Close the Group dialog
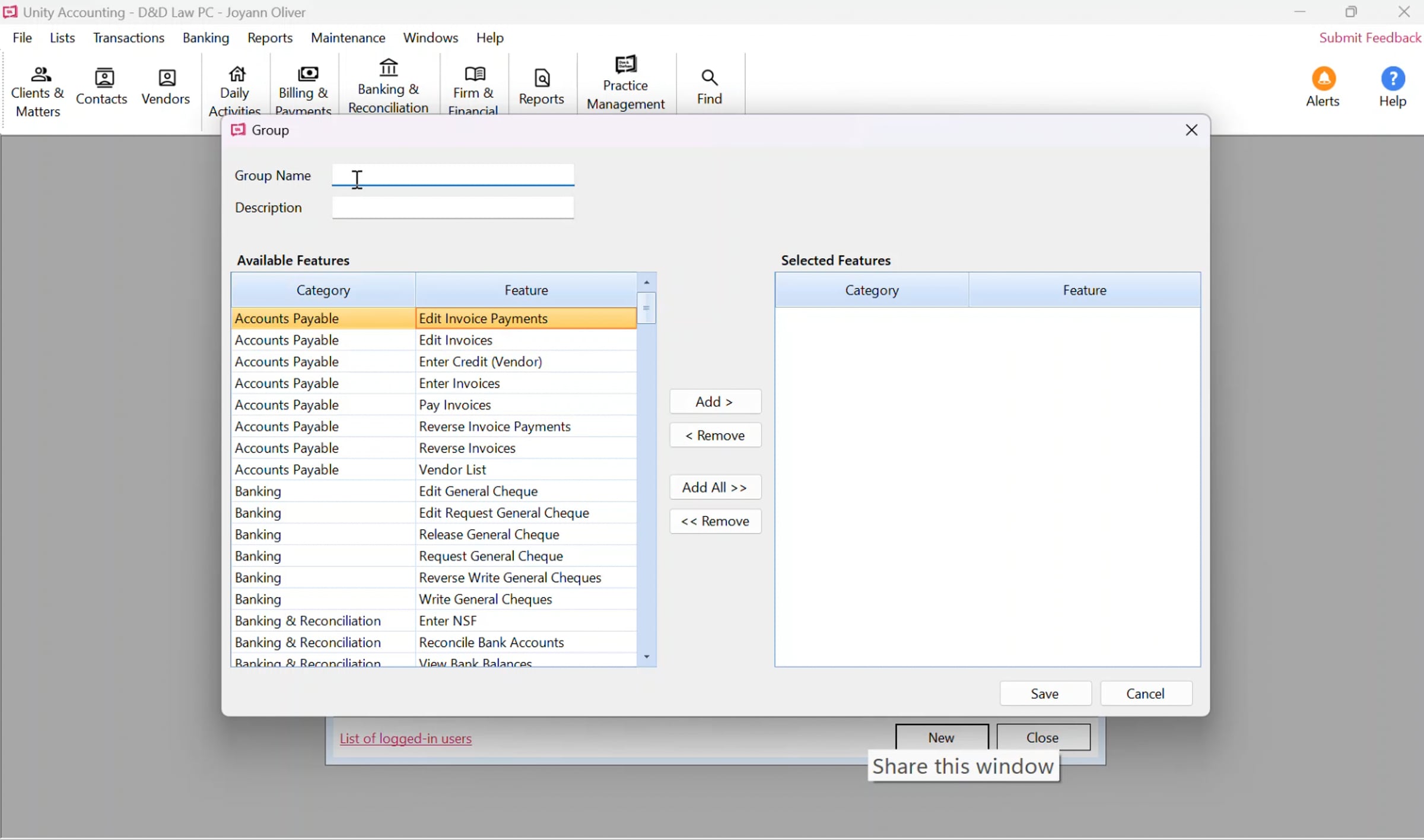Image resolution: width=1424 pixels, height=840 pixels. coord(1191,130)
